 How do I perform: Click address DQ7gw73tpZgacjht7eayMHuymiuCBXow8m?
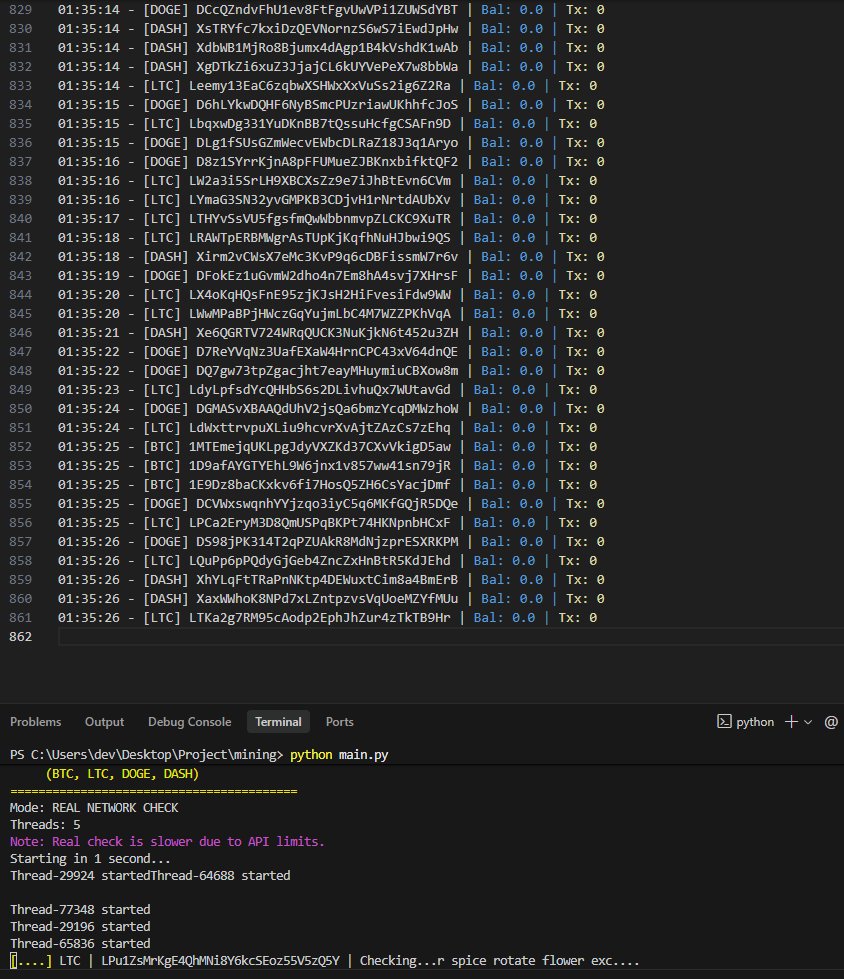327,371
